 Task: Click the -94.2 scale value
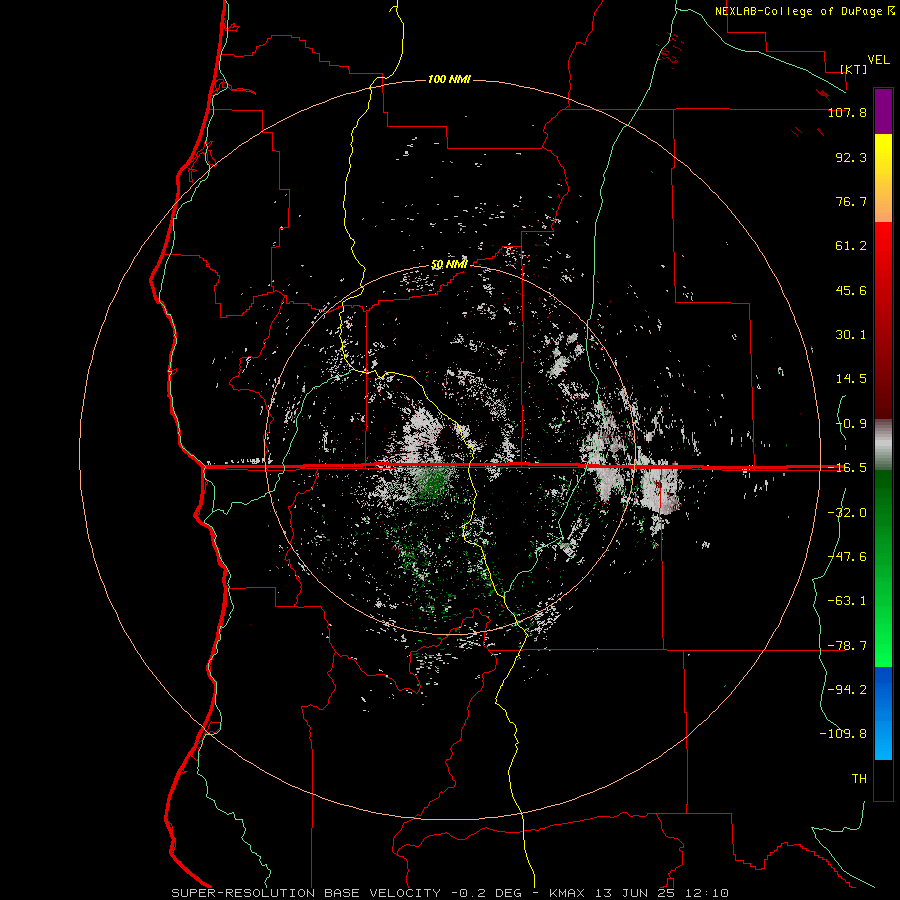[x=847, y=690]
